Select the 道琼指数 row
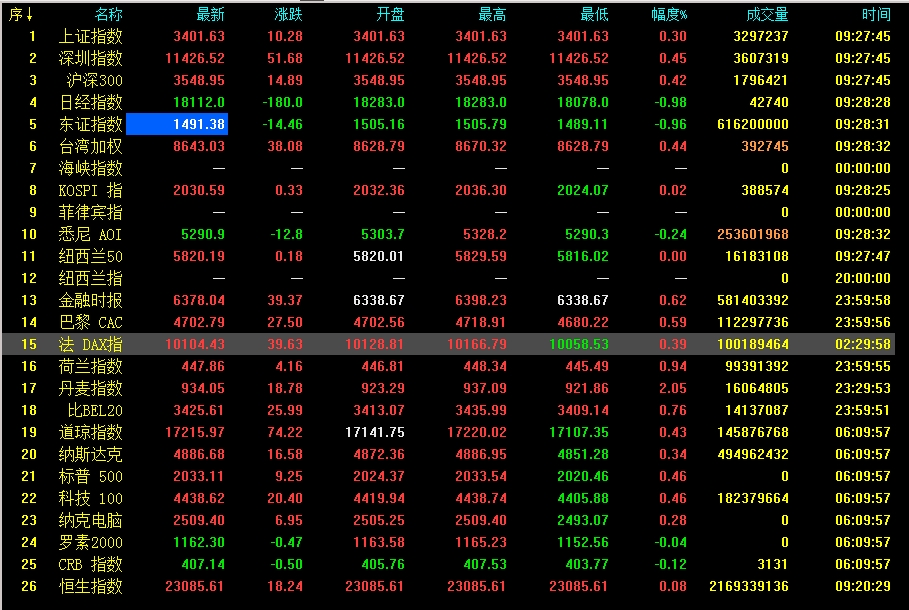 [x=91, y=432]
